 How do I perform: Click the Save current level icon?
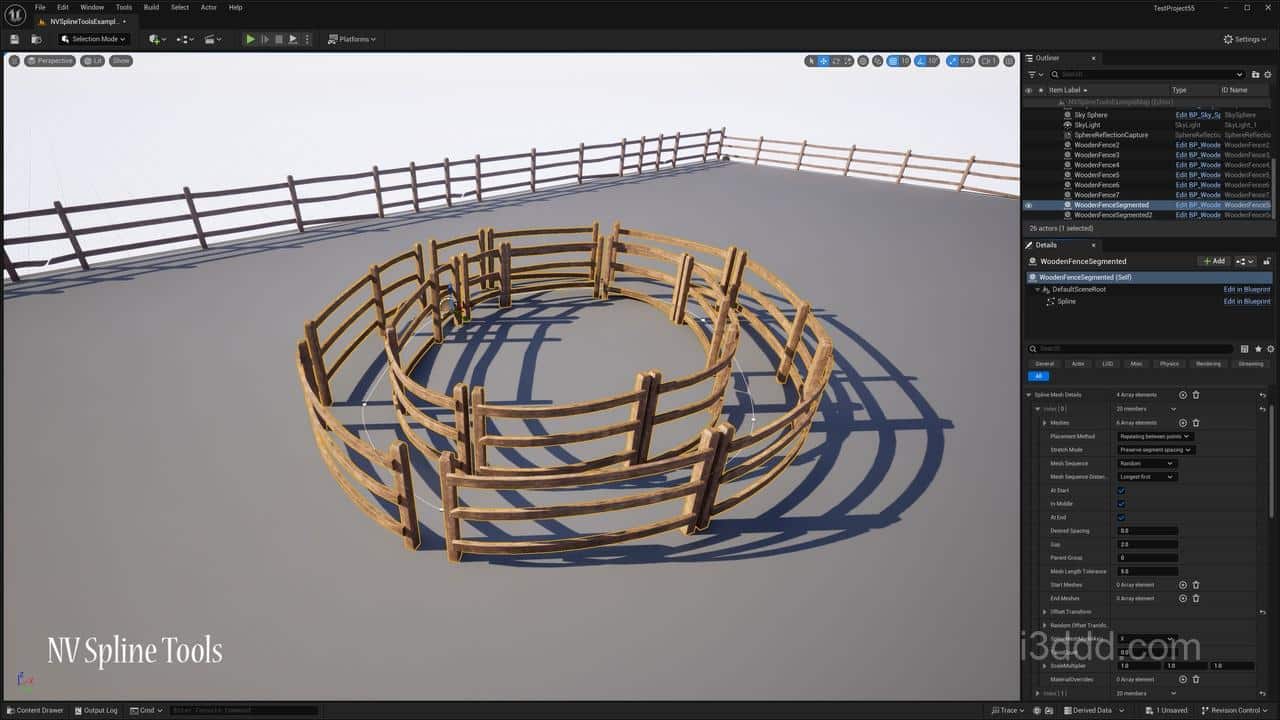pyautogui.click(x=15, y=39)
